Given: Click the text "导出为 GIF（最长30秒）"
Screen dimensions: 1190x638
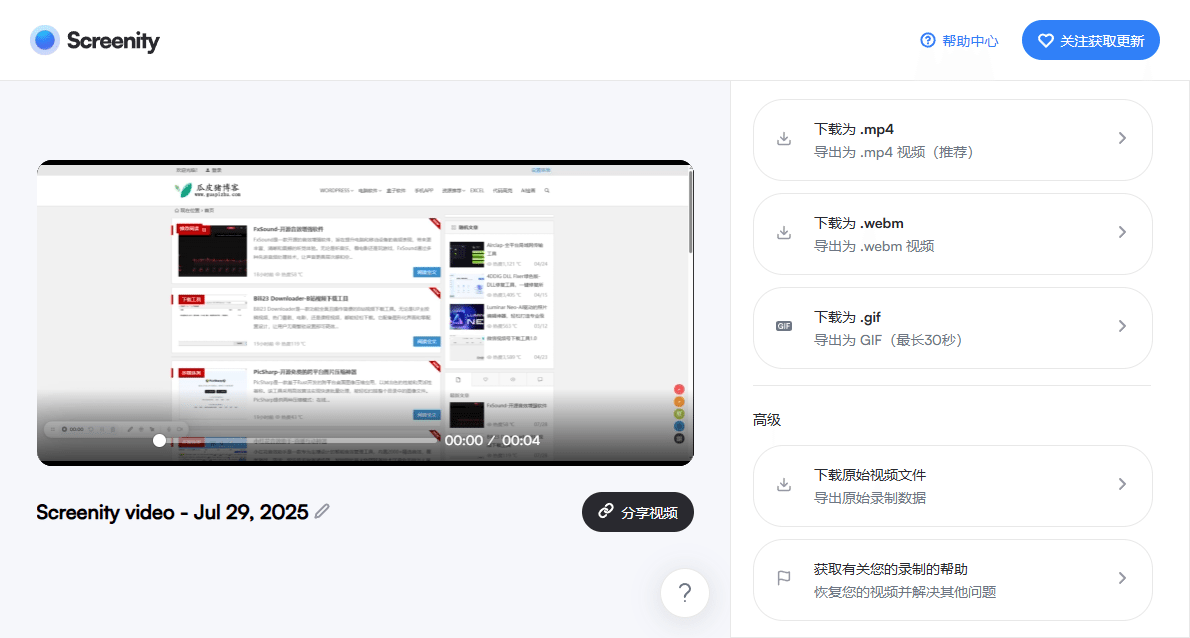Looking at the screenshot, I should 888,340.
